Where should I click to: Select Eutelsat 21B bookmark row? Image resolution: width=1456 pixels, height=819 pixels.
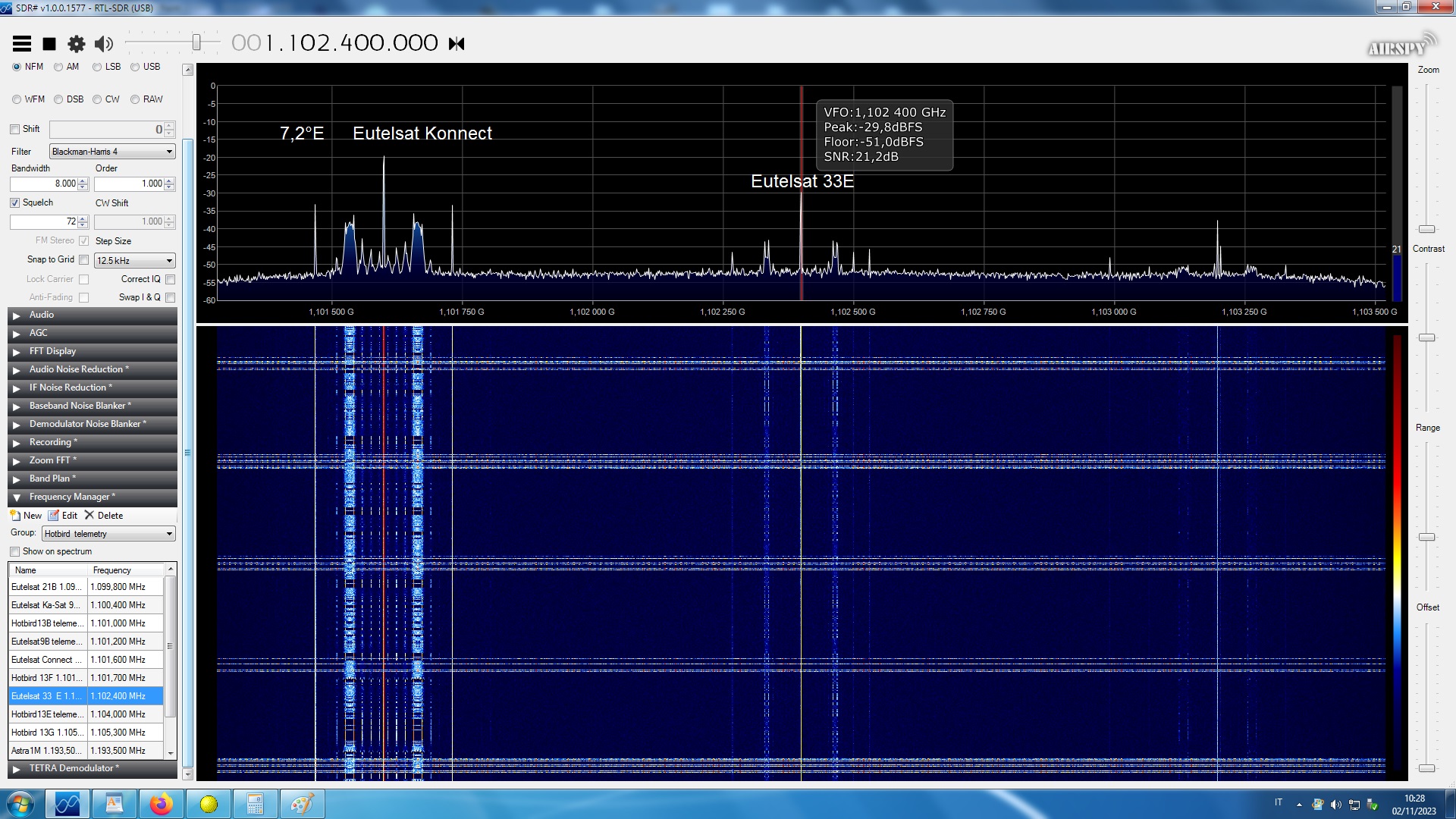pyautogui.click(x=86, y=587)
